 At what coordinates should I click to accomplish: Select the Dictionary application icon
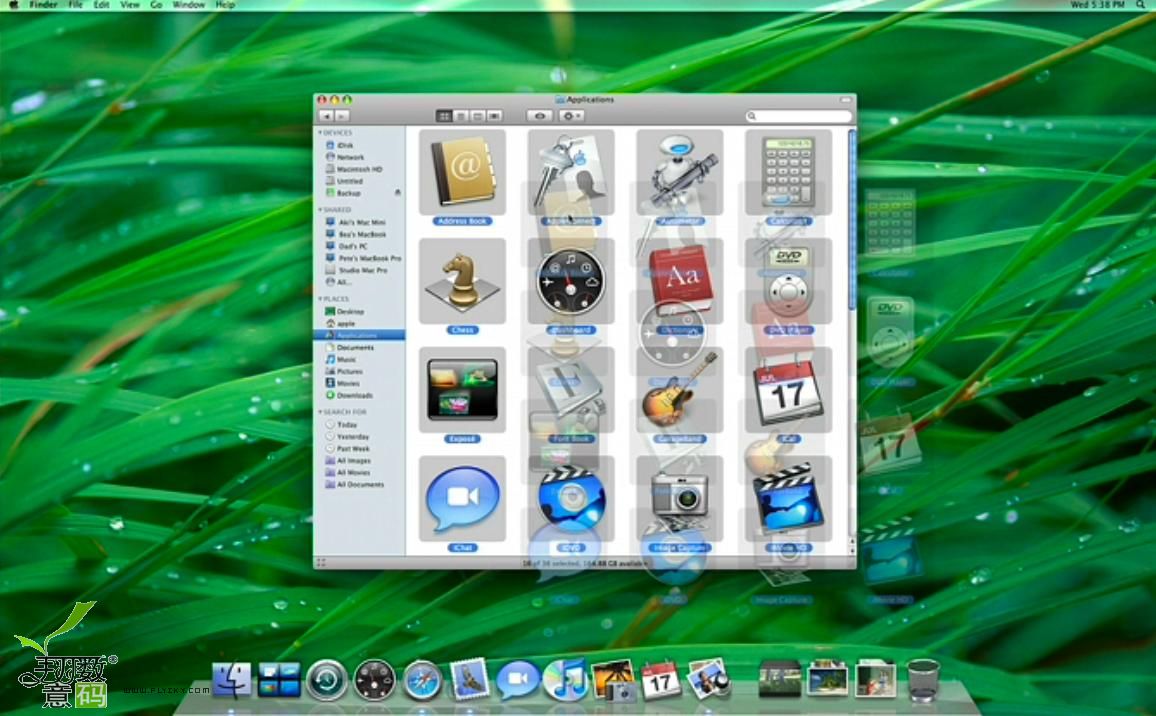coord(680,281)
